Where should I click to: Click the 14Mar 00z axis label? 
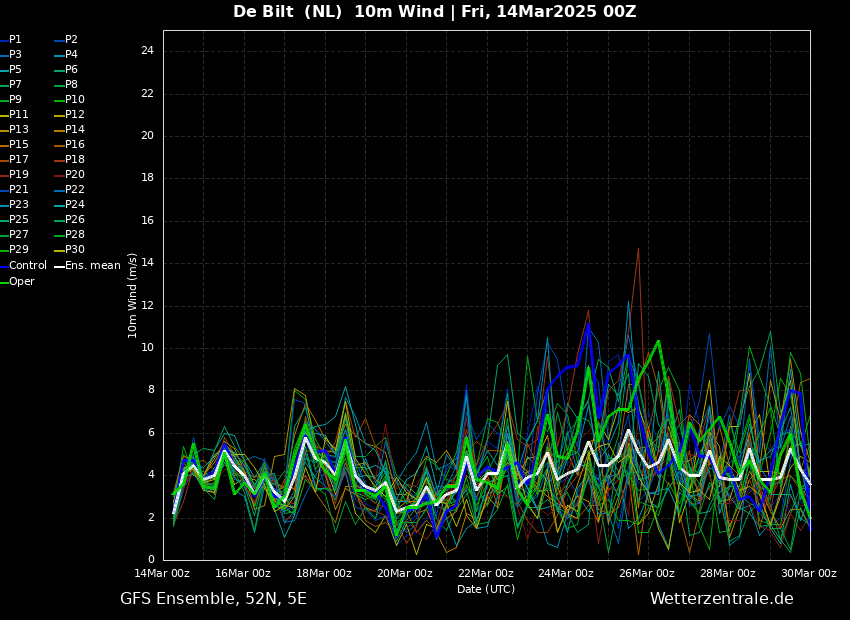click(162, 573)
